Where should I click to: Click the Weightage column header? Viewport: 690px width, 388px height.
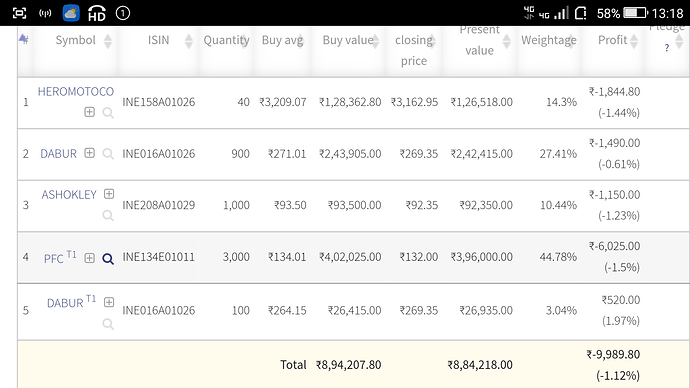coord(549,40)
